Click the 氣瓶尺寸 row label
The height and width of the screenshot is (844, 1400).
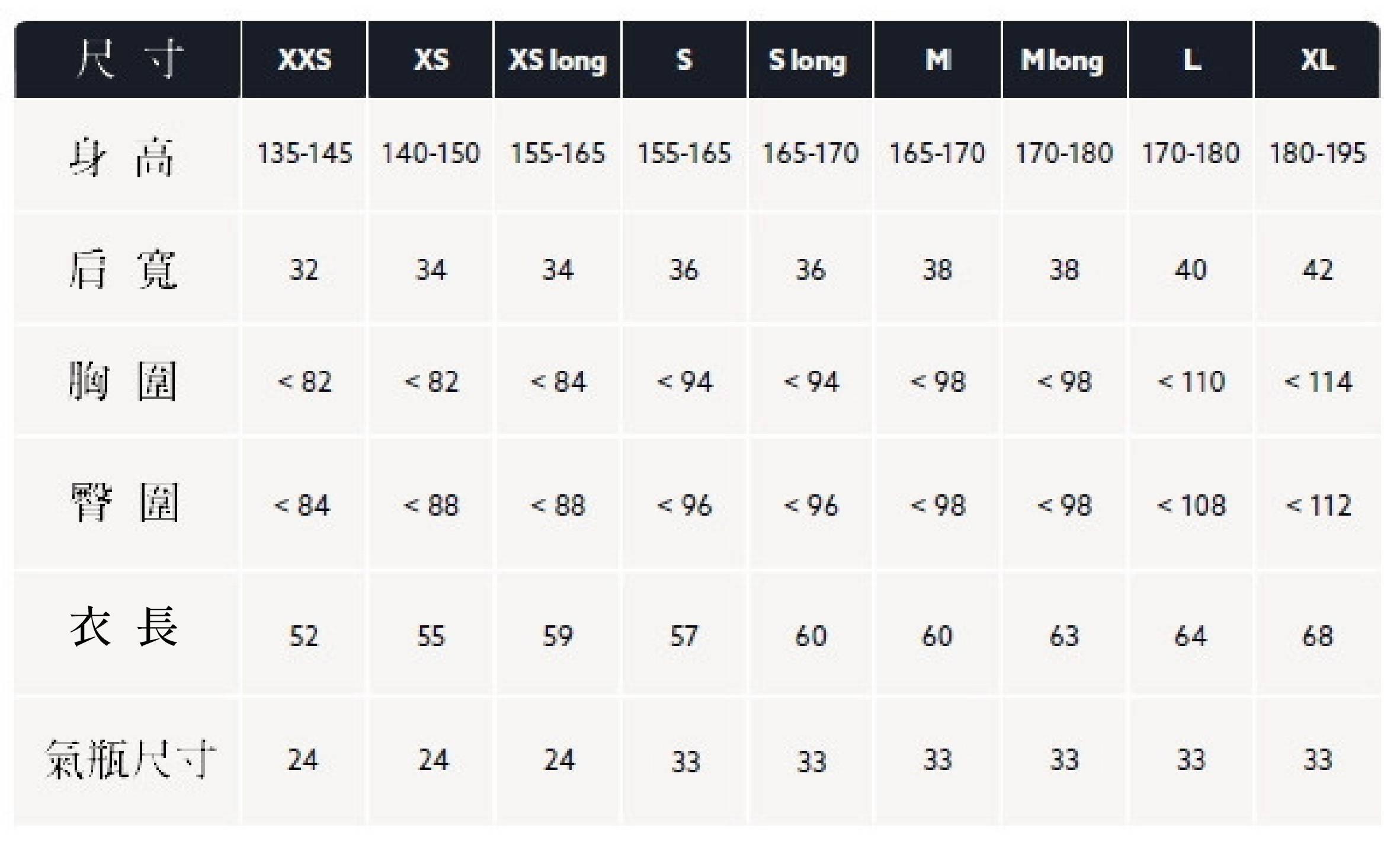click(x=130, y=759)
